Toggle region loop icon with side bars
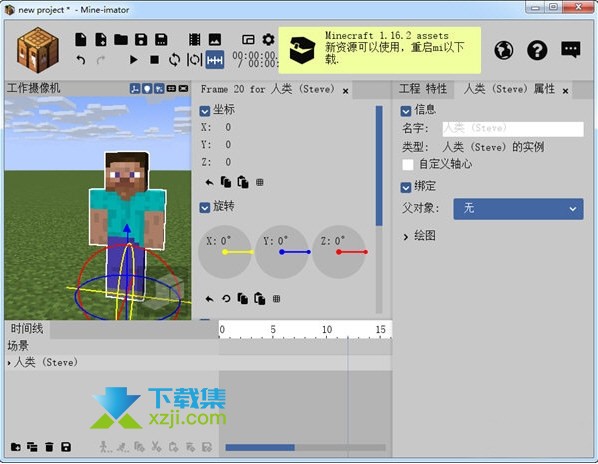 click(x=195, y=60)
